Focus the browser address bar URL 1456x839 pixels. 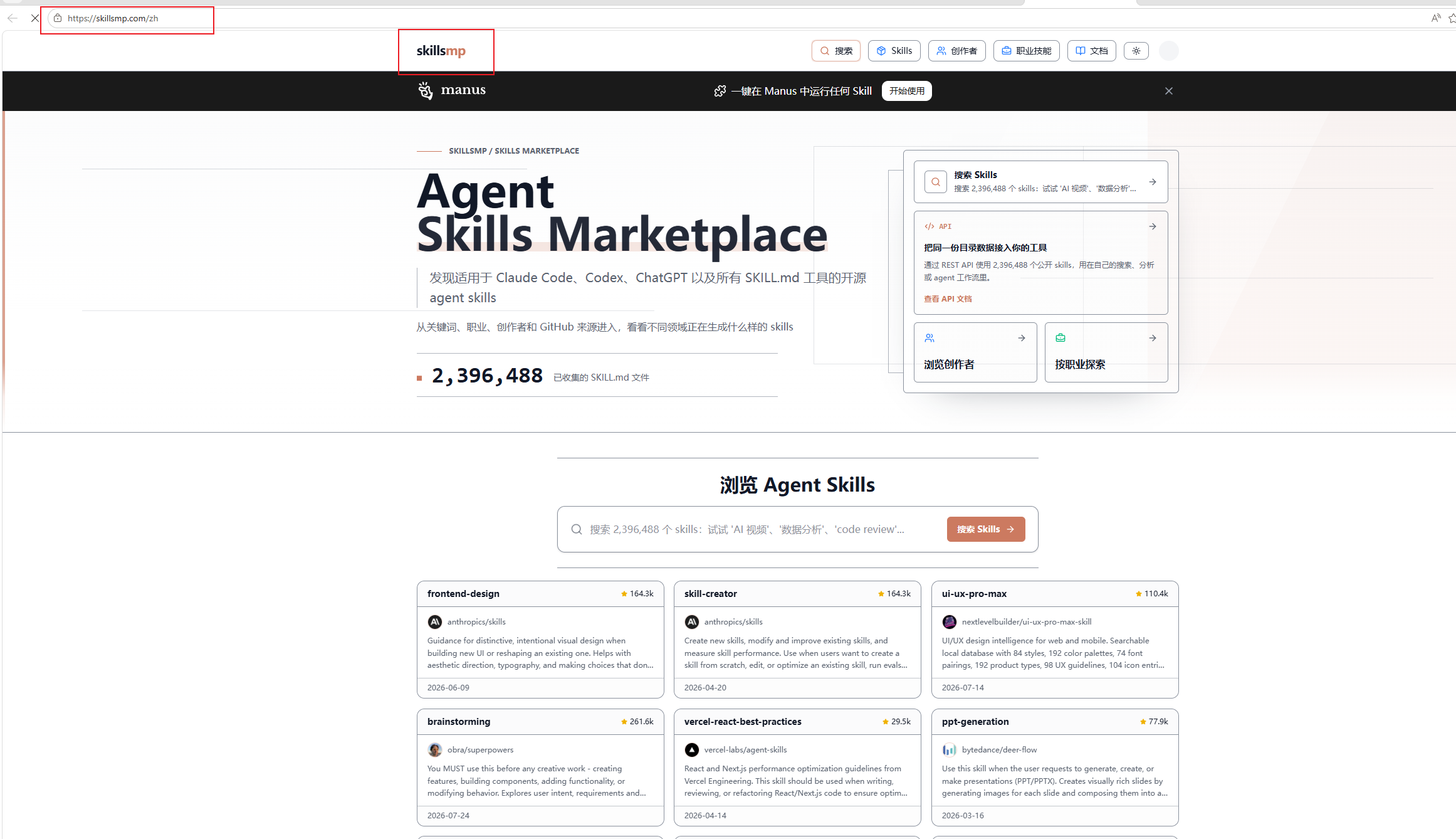tap(113, 18)
